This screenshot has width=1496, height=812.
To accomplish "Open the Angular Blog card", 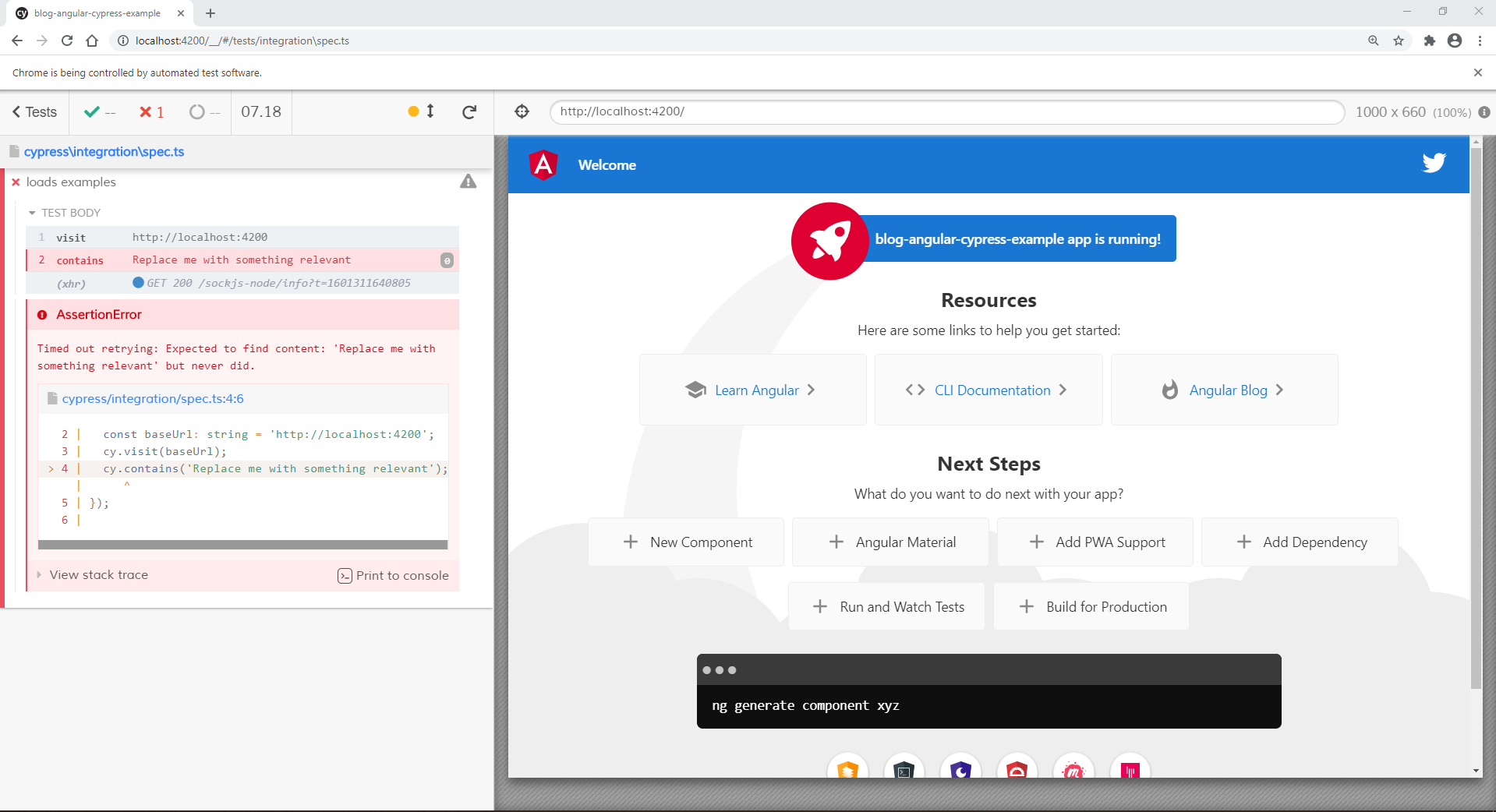I will pyautogui.click(x=1224, y=390).
